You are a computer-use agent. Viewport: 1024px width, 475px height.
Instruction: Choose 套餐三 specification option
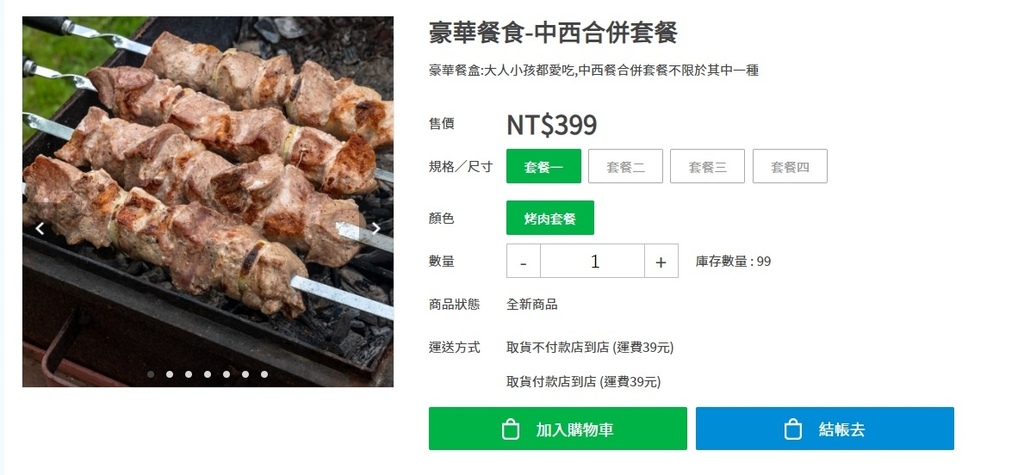pyautogui.click(x=707, y=166)
